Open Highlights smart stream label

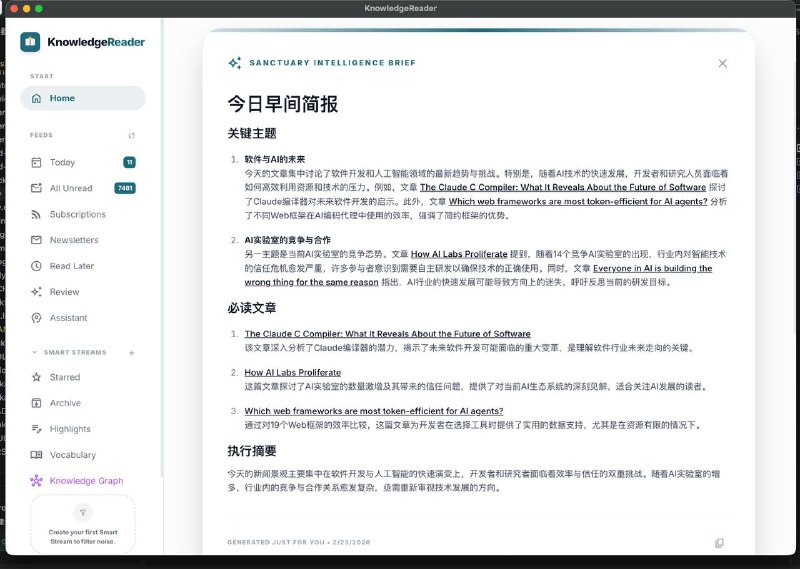coord(70,429)
